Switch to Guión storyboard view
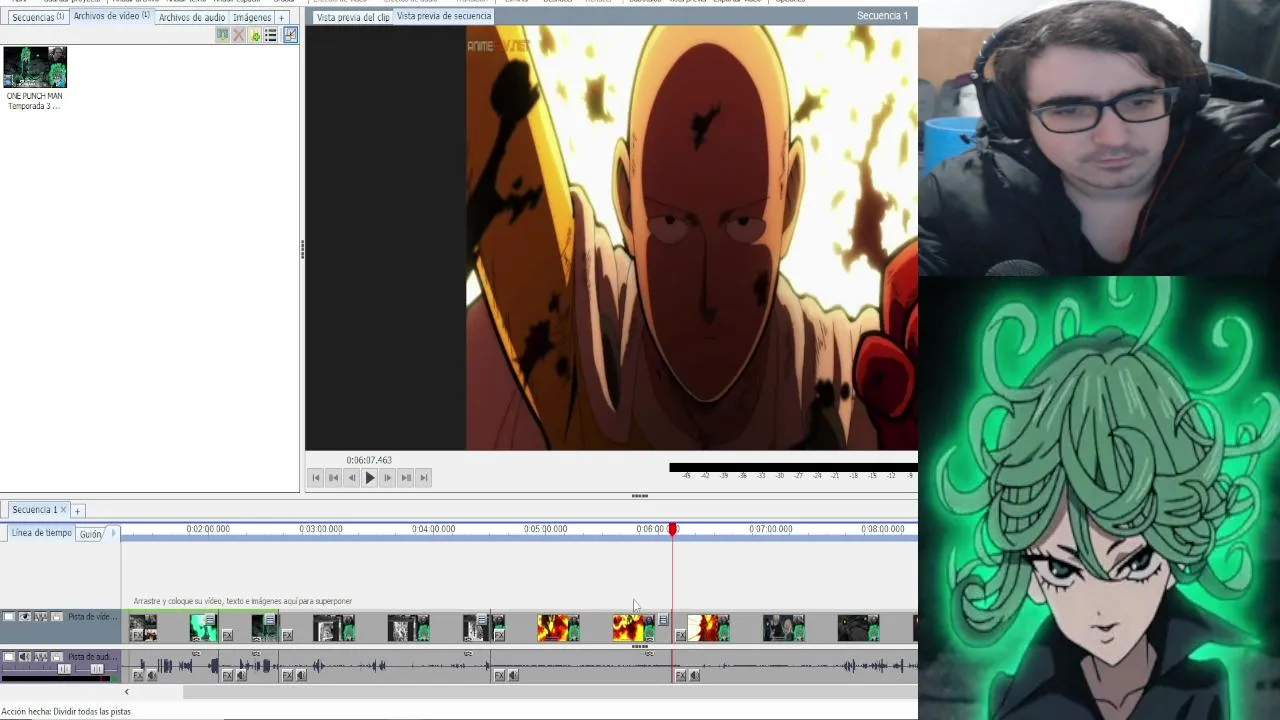 point(91,534)
